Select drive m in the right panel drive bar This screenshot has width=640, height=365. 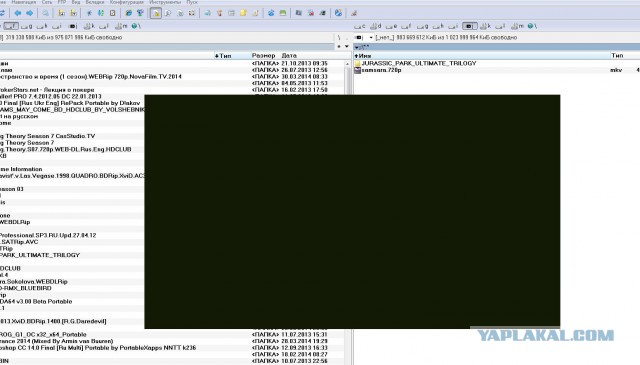point(517,26)
